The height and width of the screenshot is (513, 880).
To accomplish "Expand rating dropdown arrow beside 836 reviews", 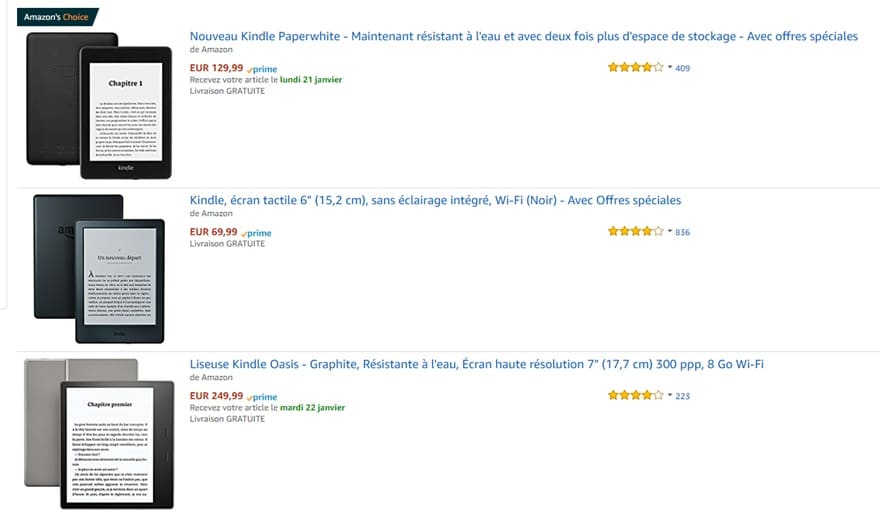I will click(x=670, y=232).
